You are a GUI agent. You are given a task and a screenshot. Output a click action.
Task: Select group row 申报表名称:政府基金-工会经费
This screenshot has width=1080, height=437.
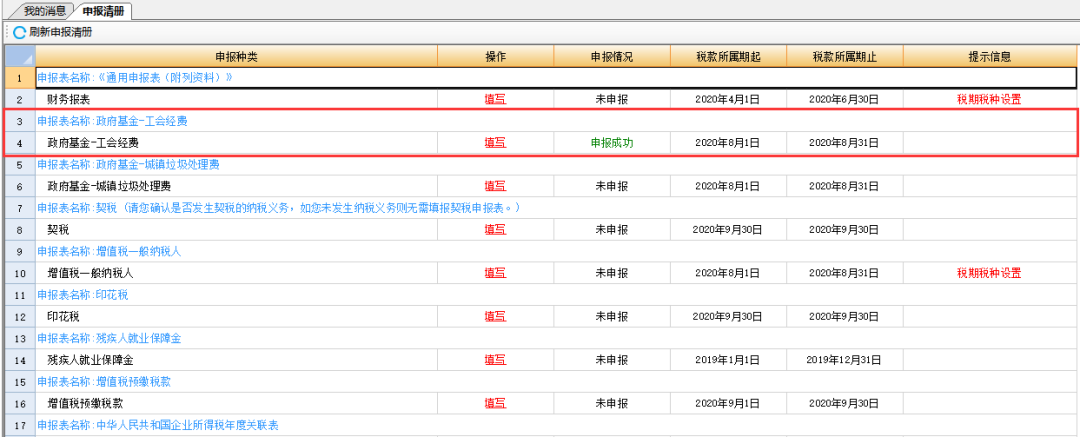pos(555,121)
